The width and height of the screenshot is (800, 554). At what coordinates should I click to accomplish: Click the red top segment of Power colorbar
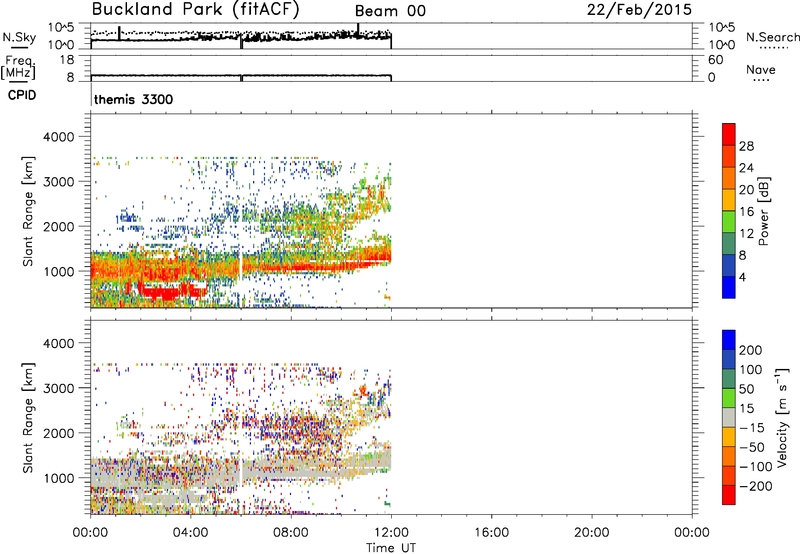click(x=729, y=134)
